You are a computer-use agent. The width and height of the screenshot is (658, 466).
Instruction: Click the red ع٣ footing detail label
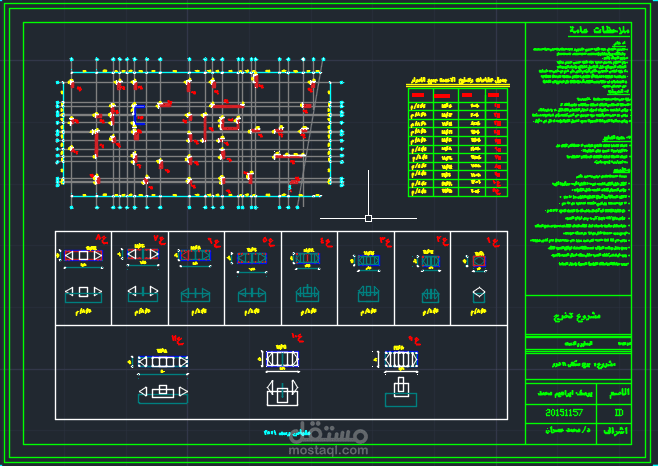[386, 241]
